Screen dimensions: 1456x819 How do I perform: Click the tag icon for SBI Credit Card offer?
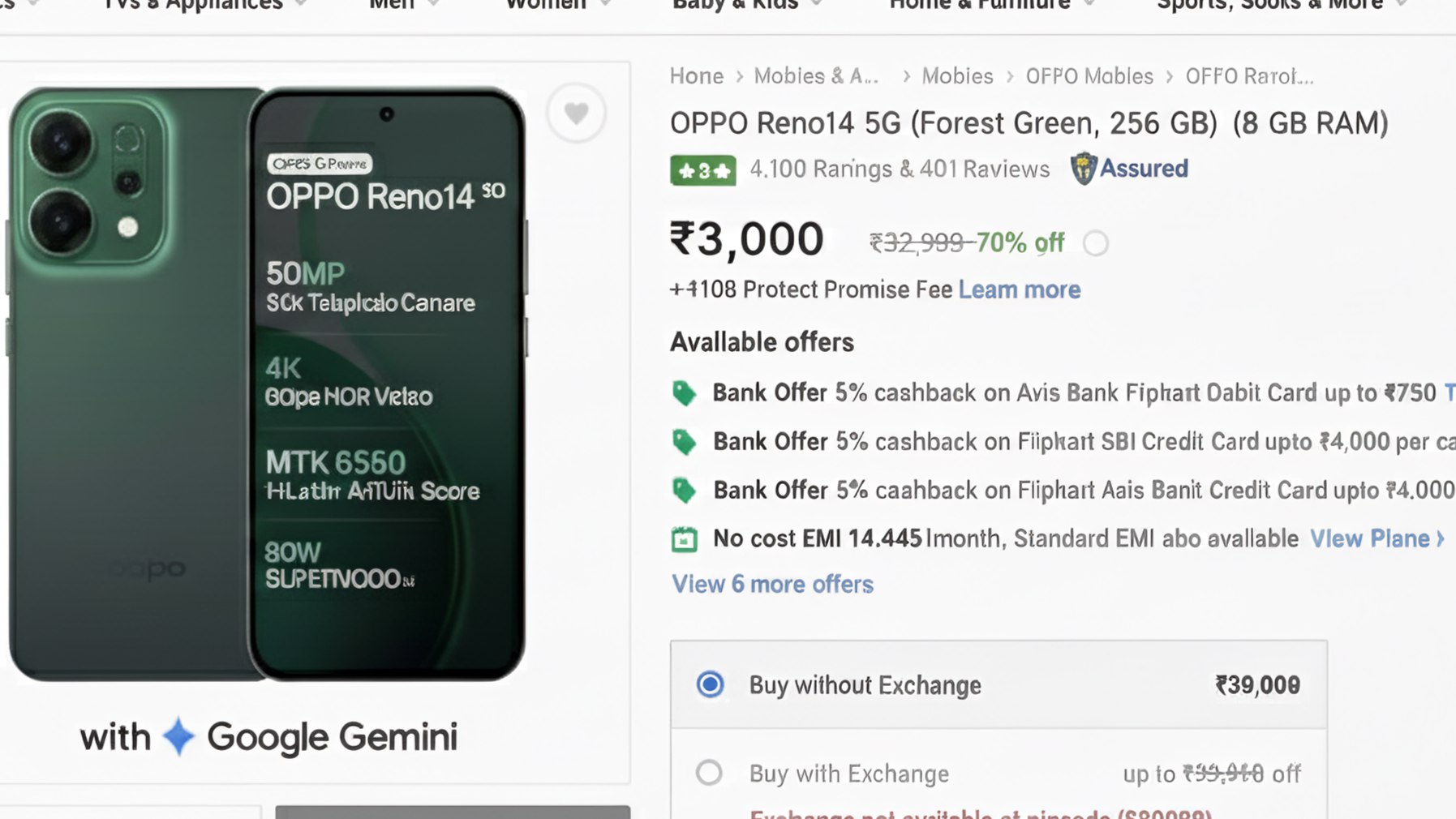684,442
